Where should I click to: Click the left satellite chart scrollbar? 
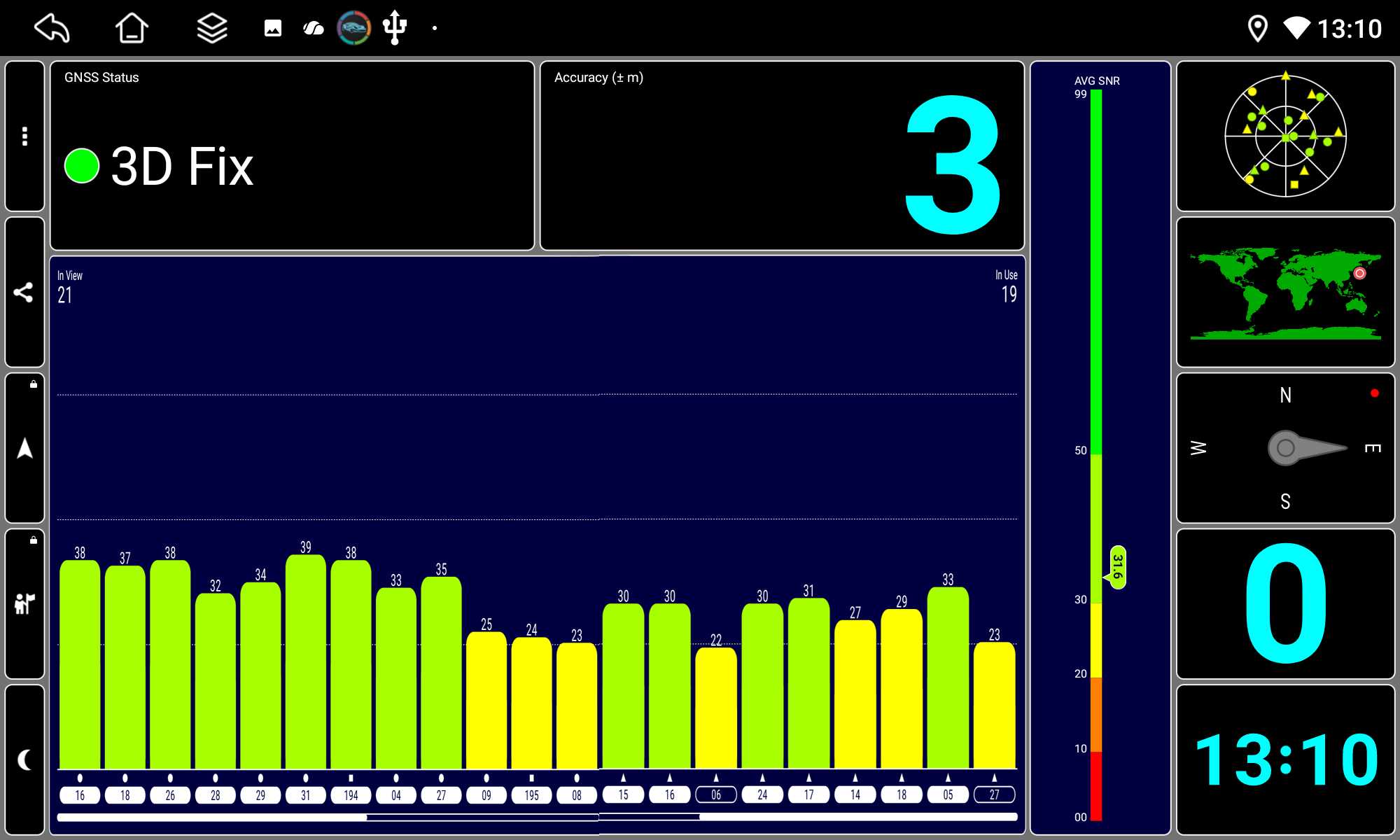(x=212, y=817)
